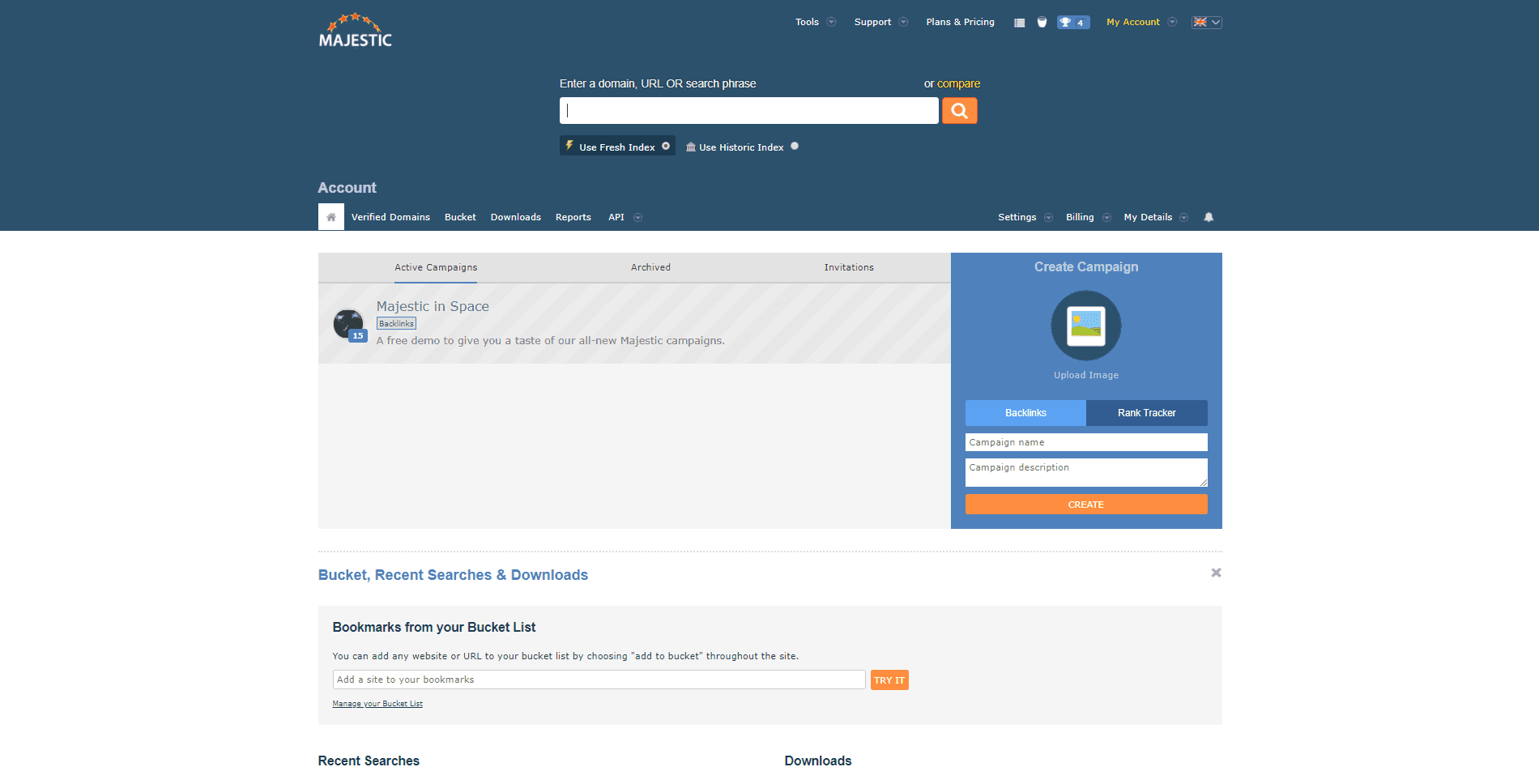Click the My Details label
This screenshot has width=1539, height=784.
pos(1148,217)
